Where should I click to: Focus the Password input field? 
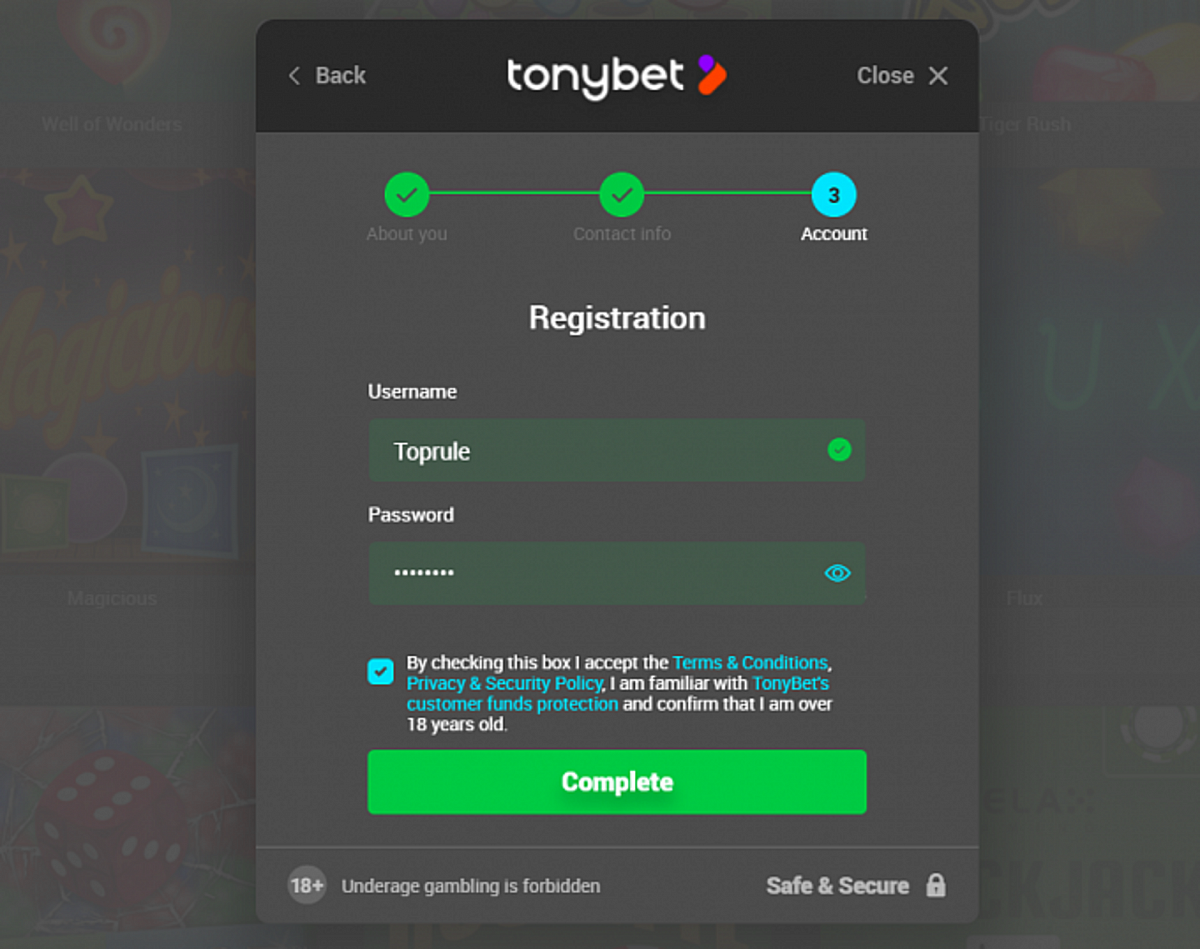(617, 573)
